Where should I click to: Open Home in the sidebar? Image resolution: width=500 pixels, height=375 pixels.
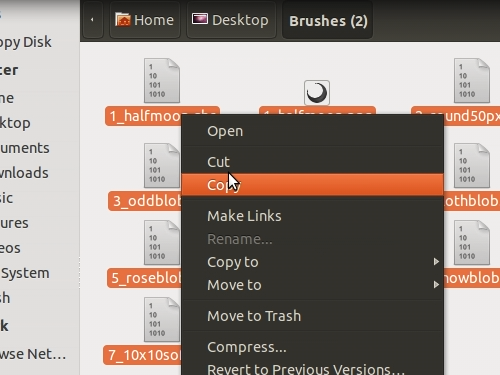pos(7,98)
